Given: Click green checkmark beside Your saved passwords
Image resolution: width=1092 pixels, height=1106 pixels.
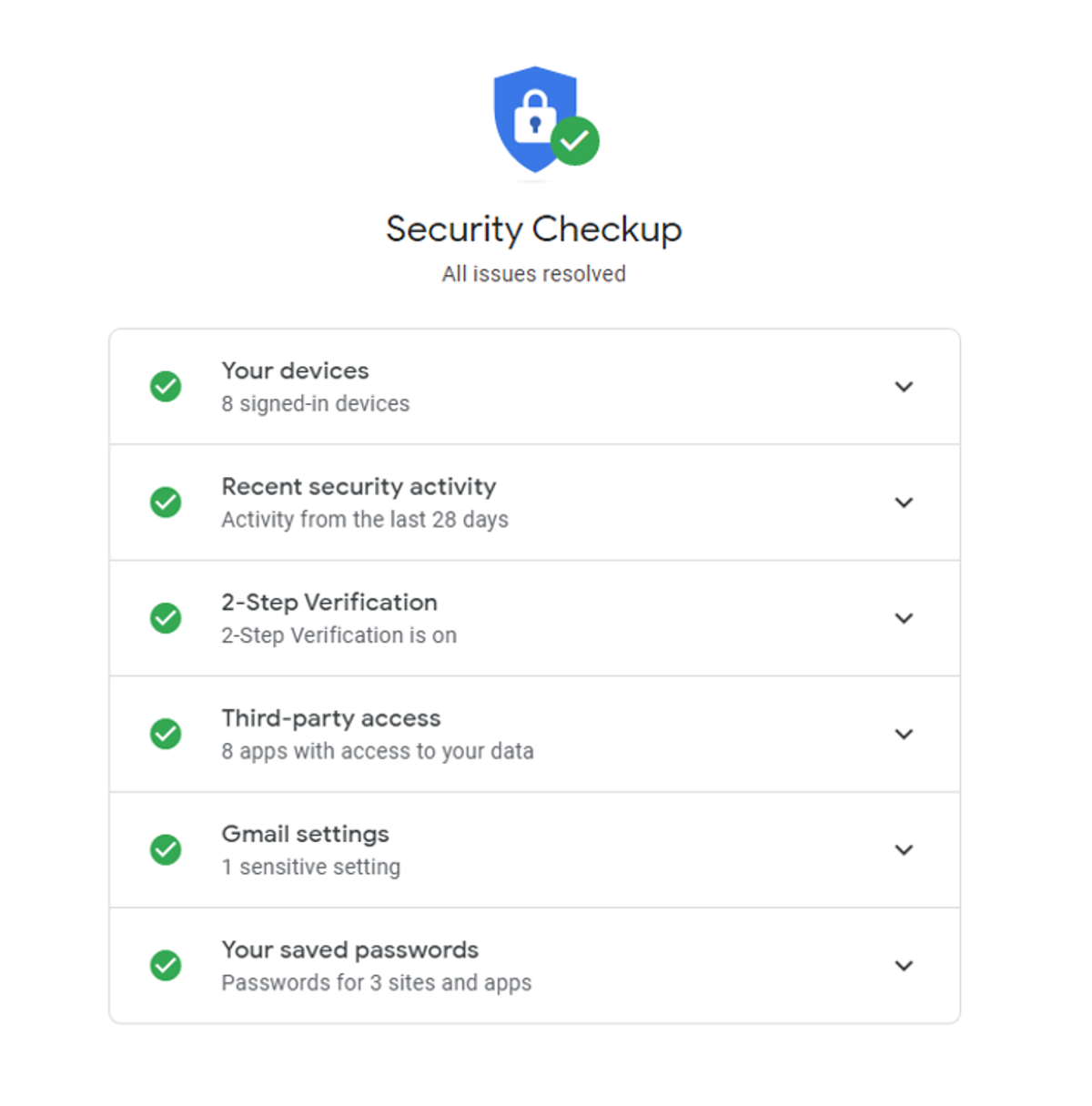Looking at the screenshot, I should click(x=166, y=965).
